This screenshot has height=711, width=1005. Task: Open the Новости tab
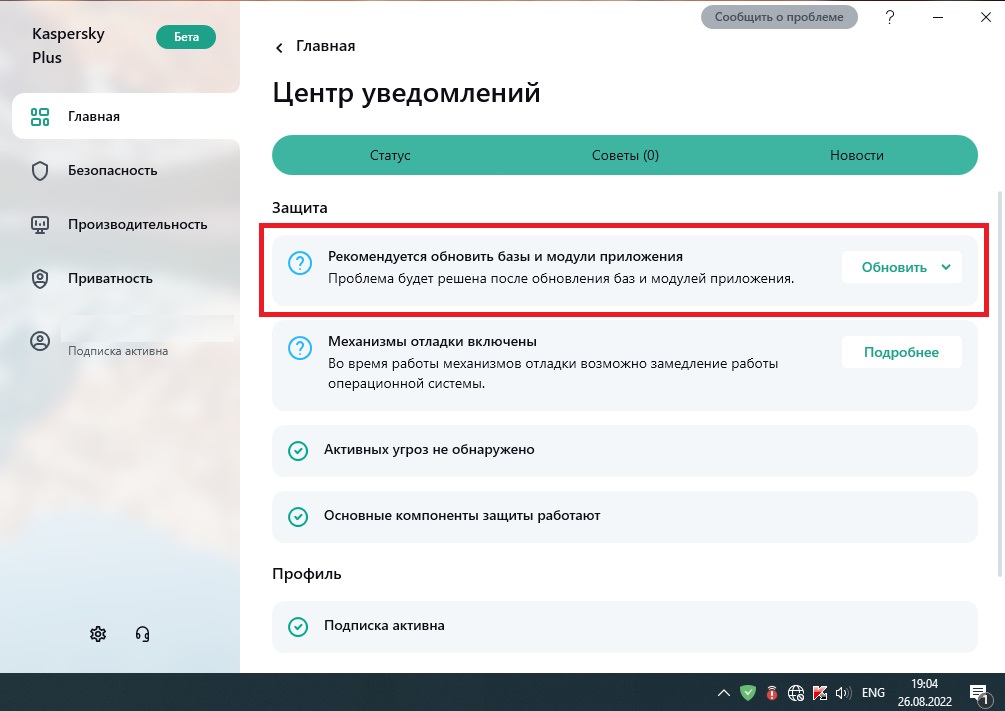coord(856,155)
